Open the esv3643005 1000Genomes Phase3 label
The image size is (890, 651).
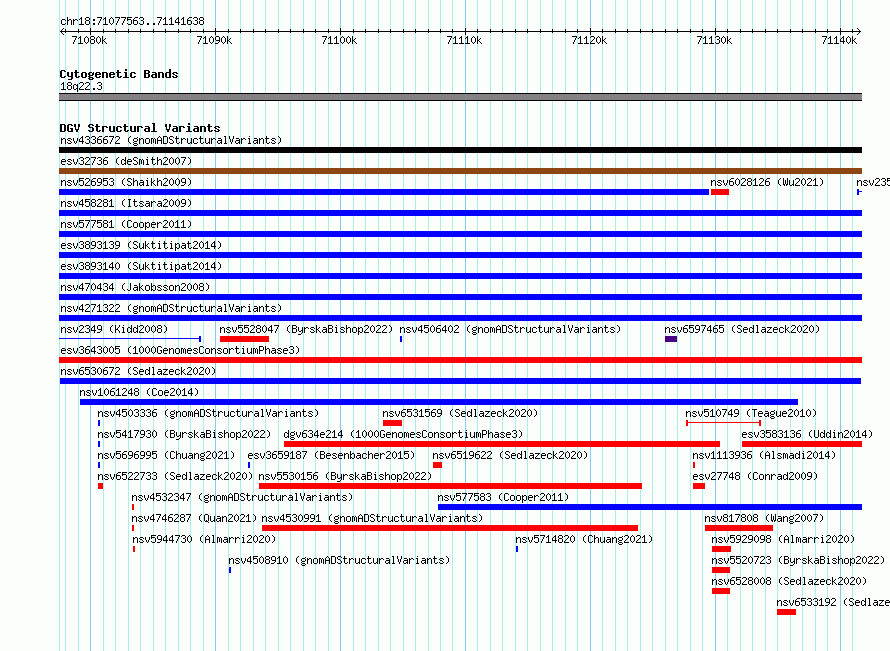coord(180,350)
